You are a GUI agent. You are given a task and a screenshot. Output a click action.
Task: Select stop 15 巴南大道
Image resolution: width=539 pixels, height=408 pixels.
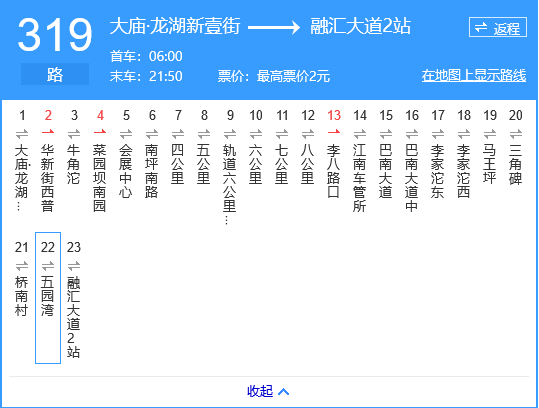(386, 171)
